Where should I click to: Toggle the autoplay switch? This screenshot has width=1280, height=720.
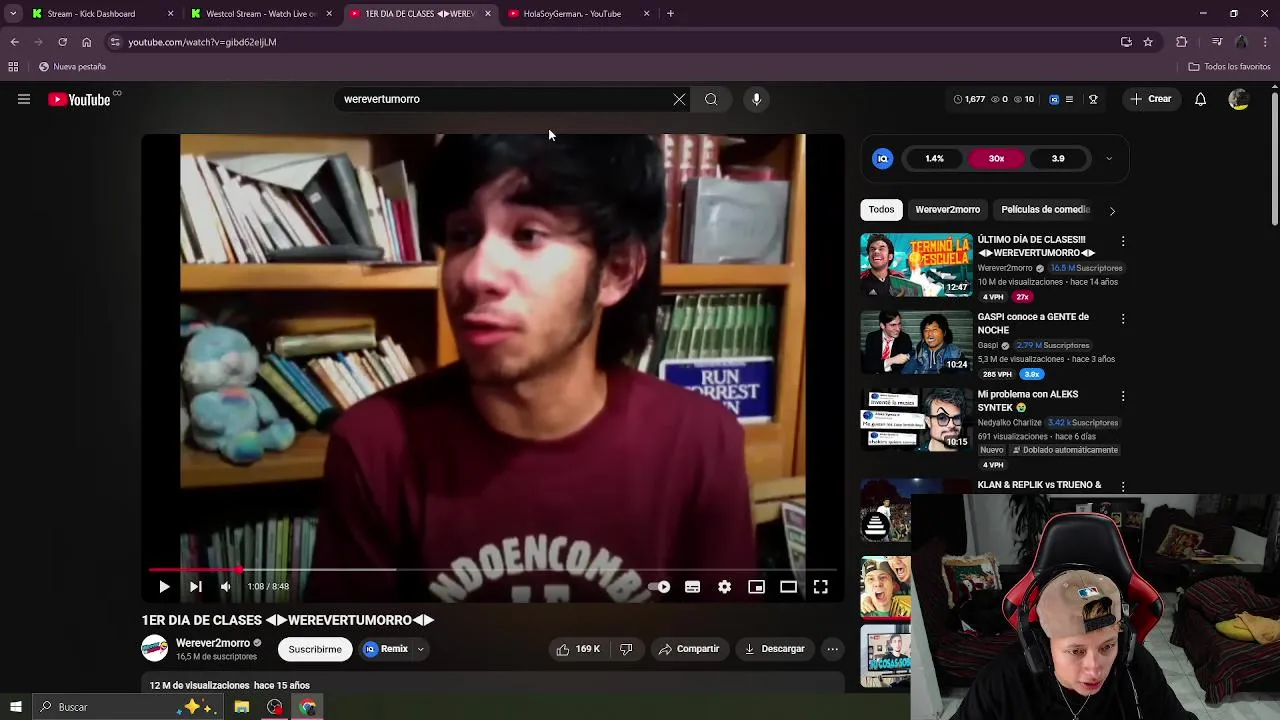(x=659, y=587)
